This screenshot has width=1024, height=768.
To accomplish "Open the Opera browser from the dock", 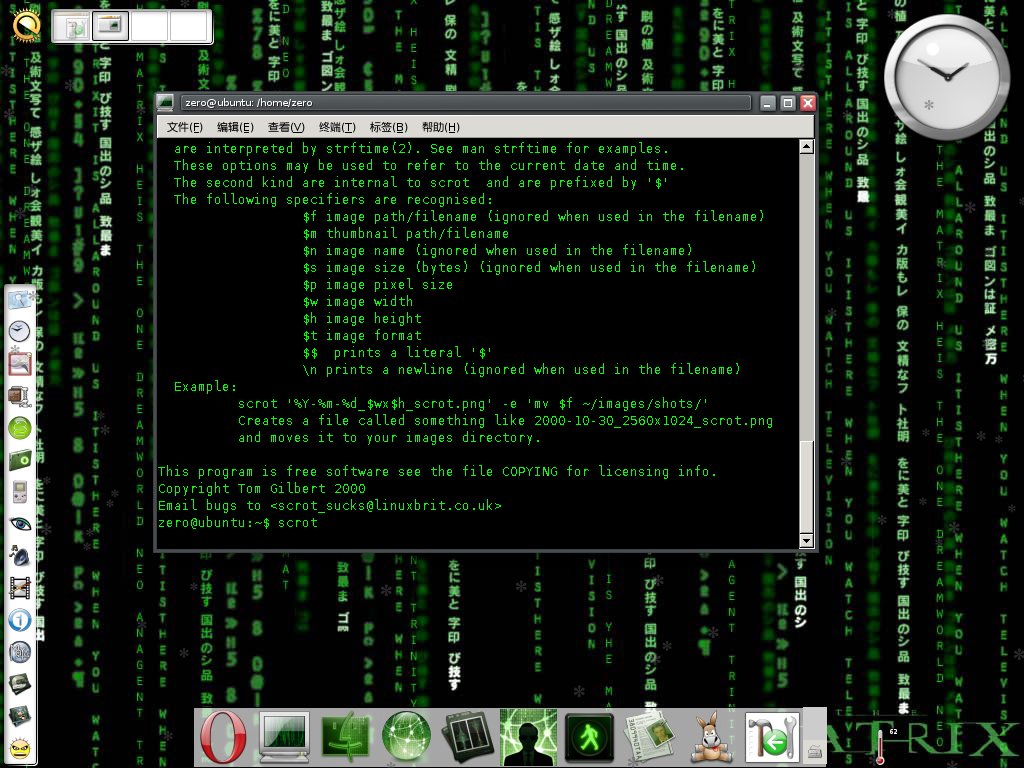I will (223, 737).
